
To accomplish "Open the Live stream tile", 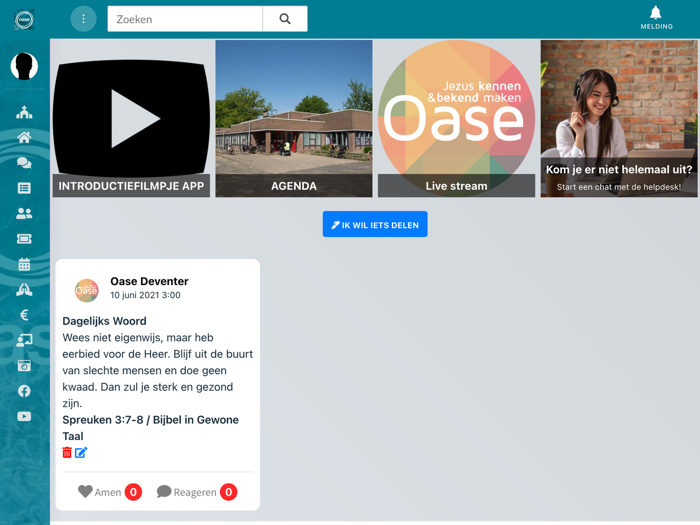I will pos(456,119).
